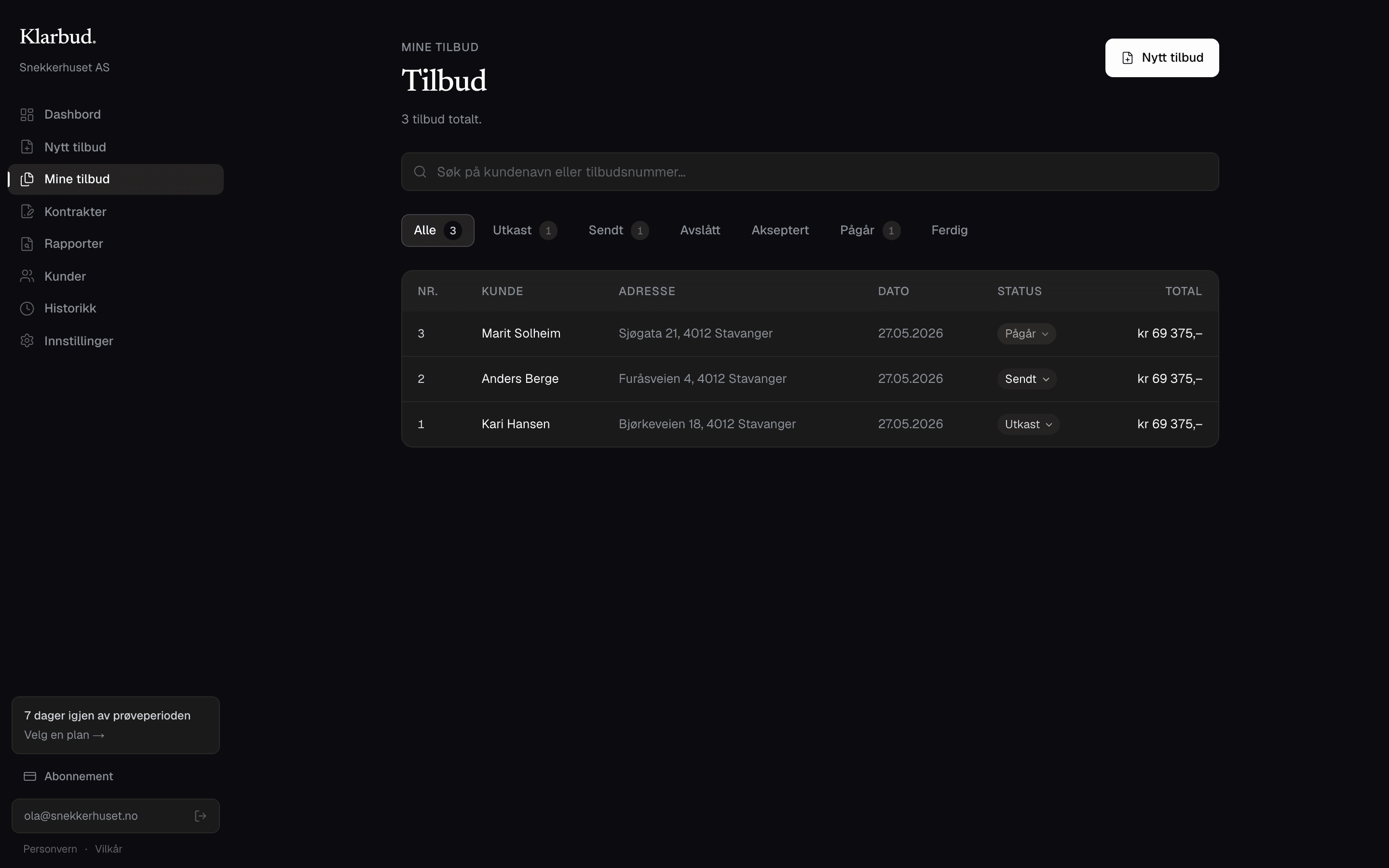The width and height of the screenshot is (1389, 868).
Task: Click customer name Marit Solheim
Action: click(520, 334)
